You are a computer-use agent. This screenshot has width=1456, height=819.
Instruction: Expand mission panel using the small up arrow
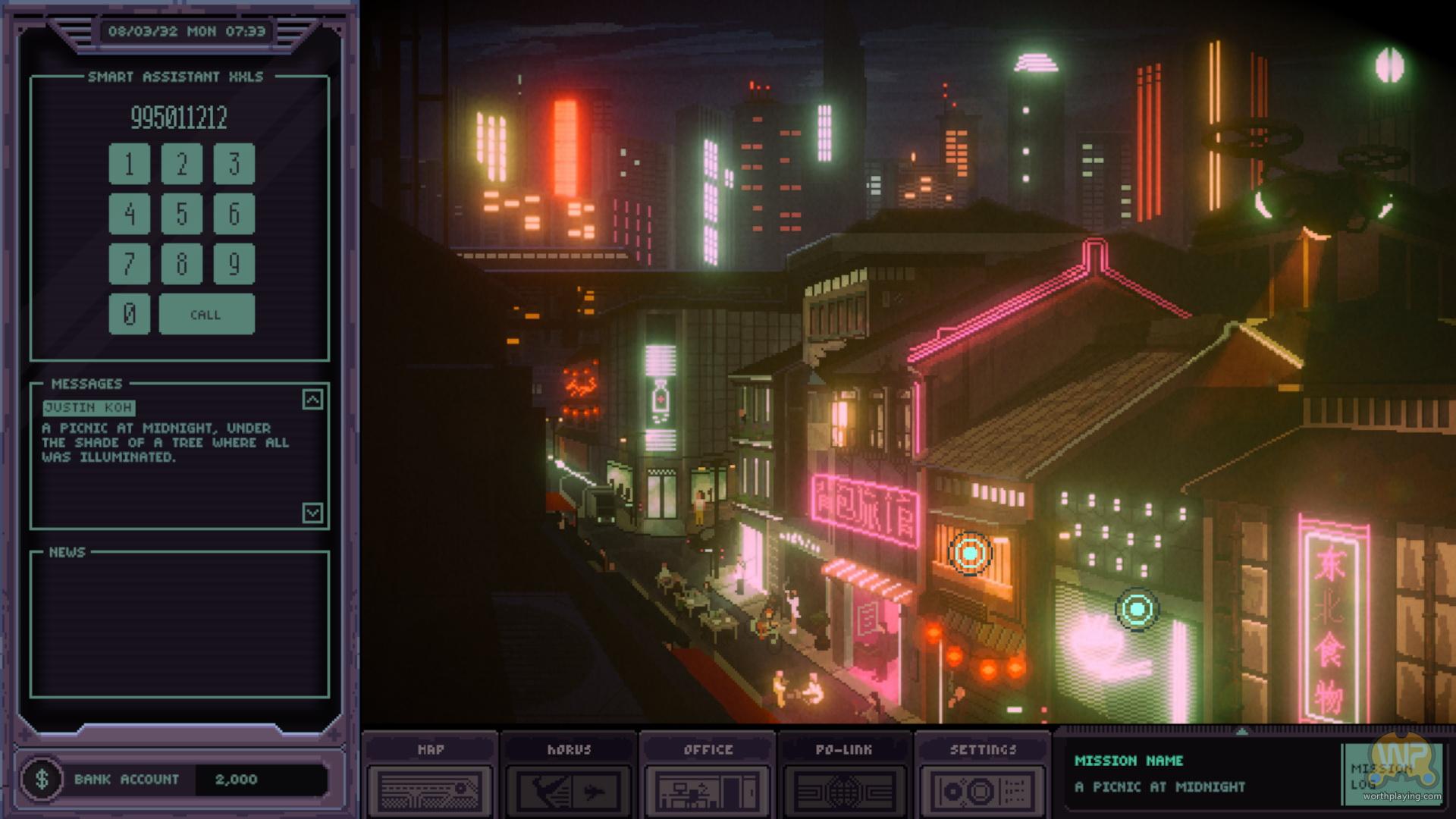(1241, 732)
